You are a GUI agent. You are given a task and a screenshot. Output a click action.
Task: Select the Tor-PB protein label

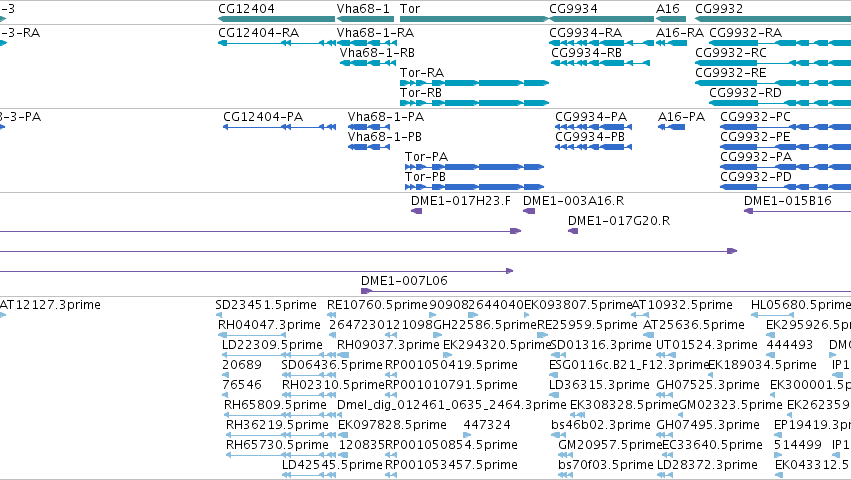click(426, 177)
